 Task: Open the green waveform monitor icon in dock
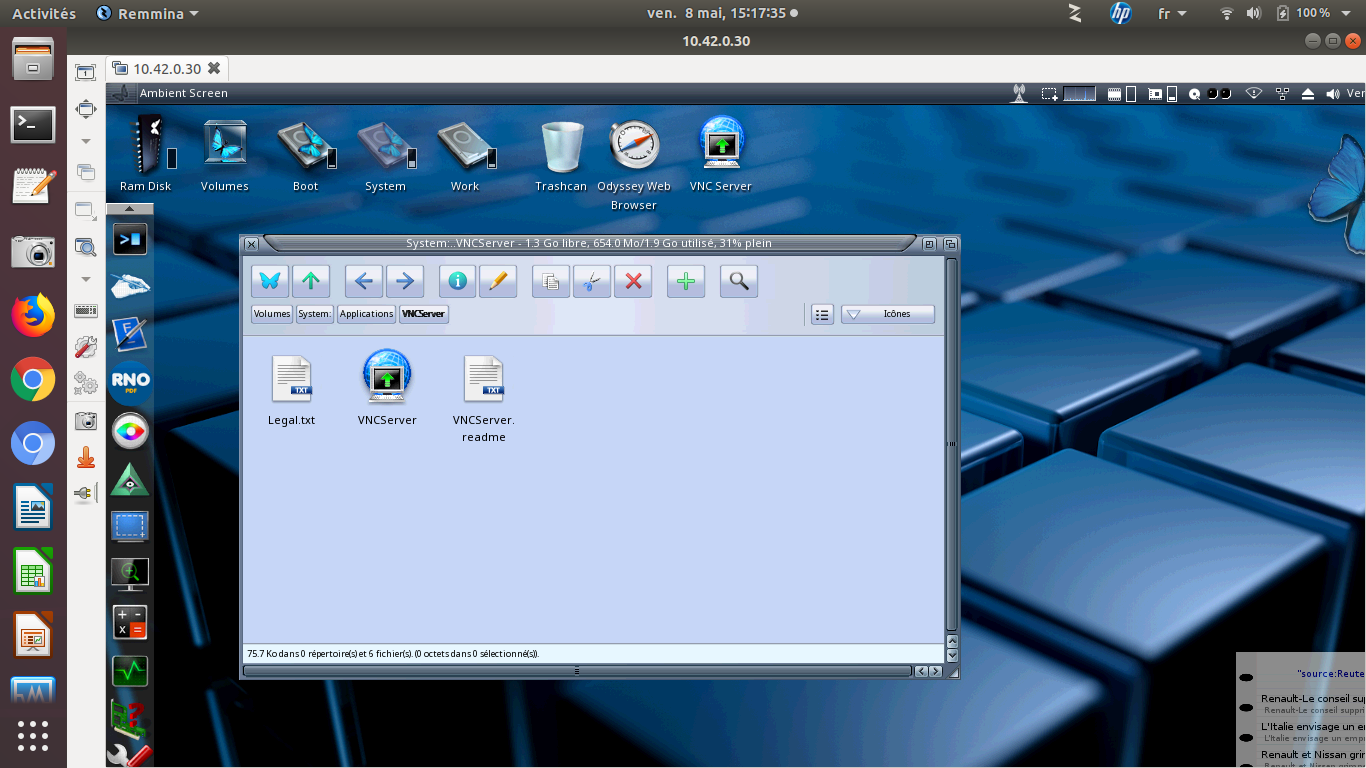[130, 670]
